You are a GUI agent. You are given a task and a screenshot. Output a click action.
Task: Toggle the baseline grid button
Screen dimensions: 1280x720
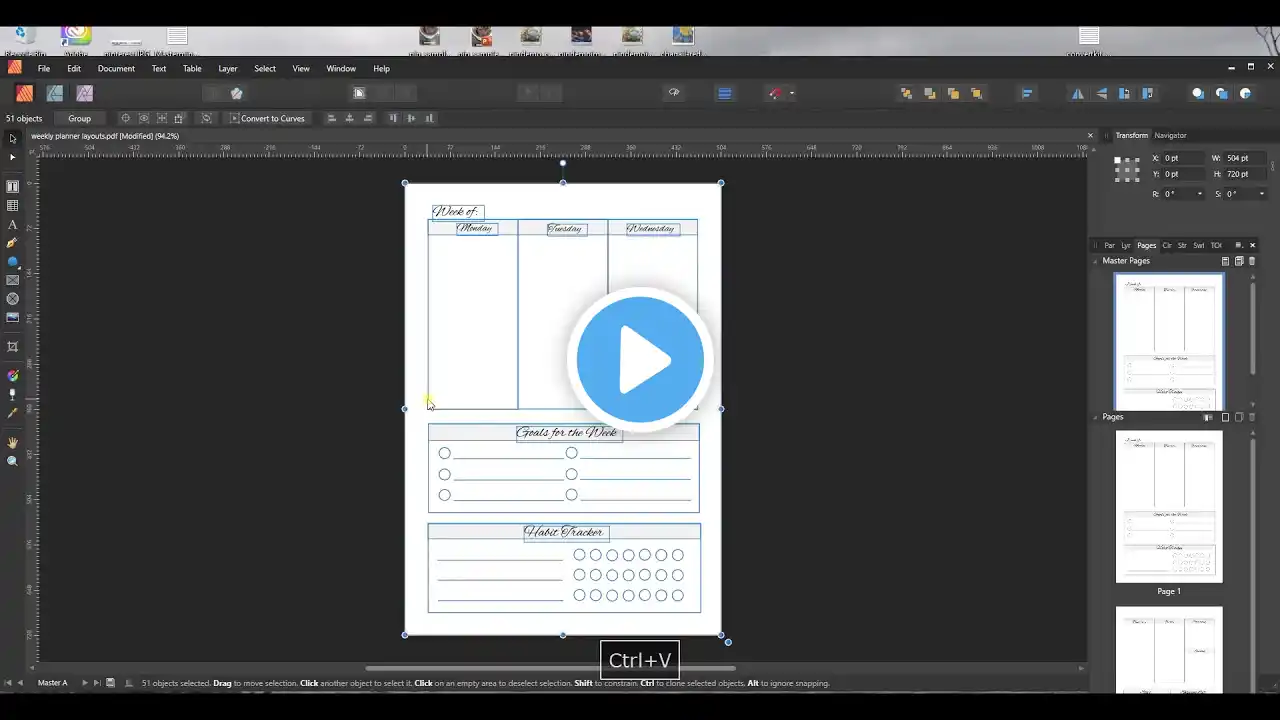click(725, 94)
